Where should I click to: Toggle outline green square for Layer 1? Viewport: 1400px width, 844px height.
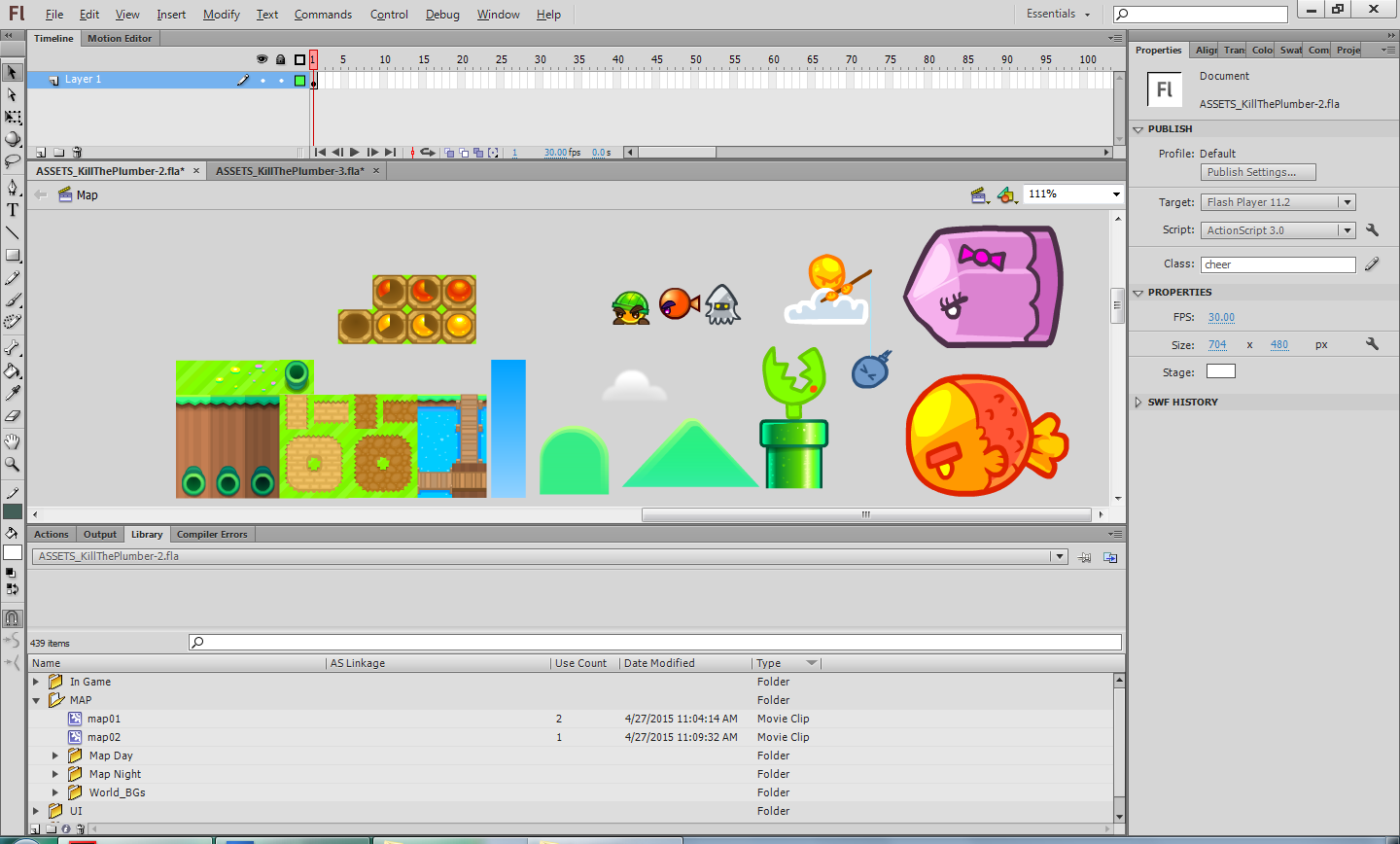tap(299, 81)
